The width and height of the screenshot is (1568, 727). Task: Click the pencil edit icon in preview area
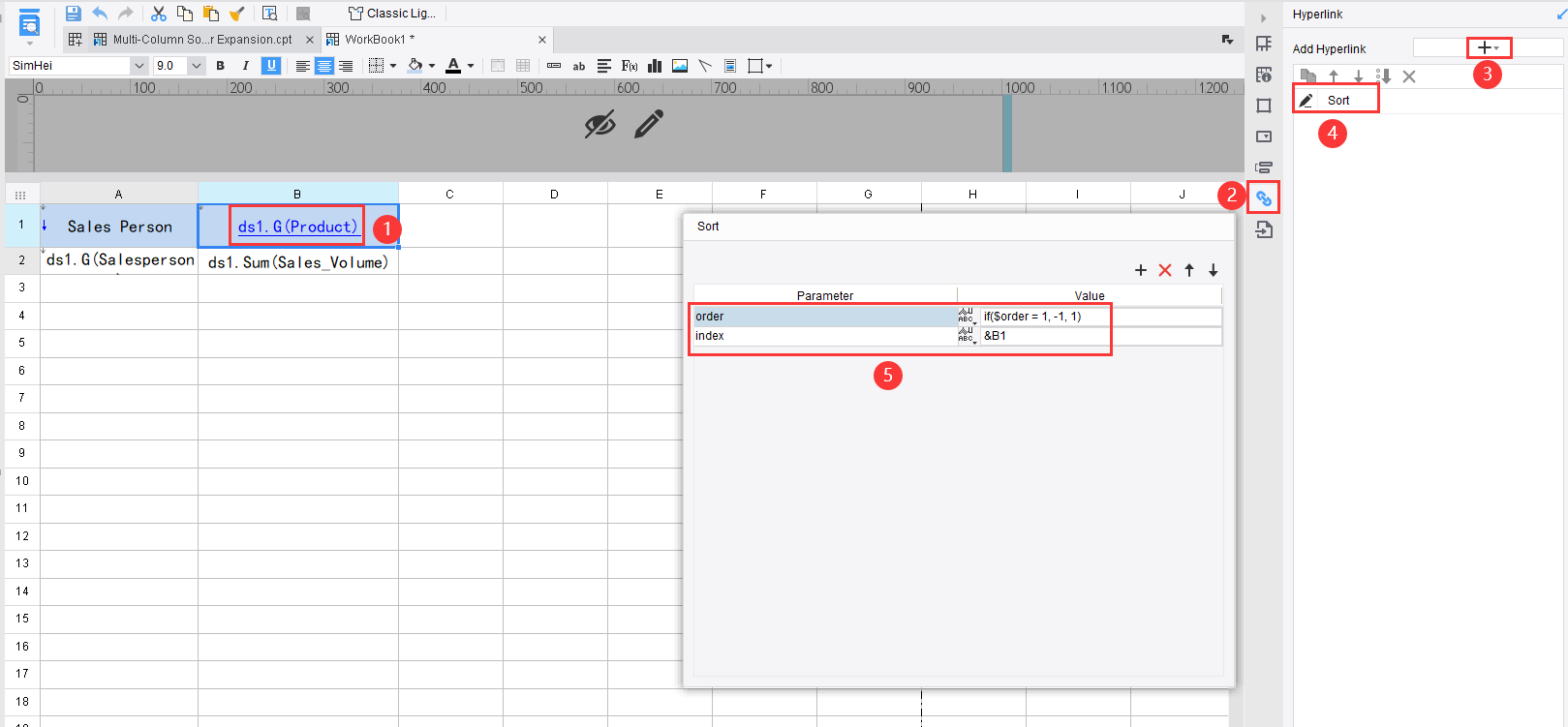click(x=649, y=124)
